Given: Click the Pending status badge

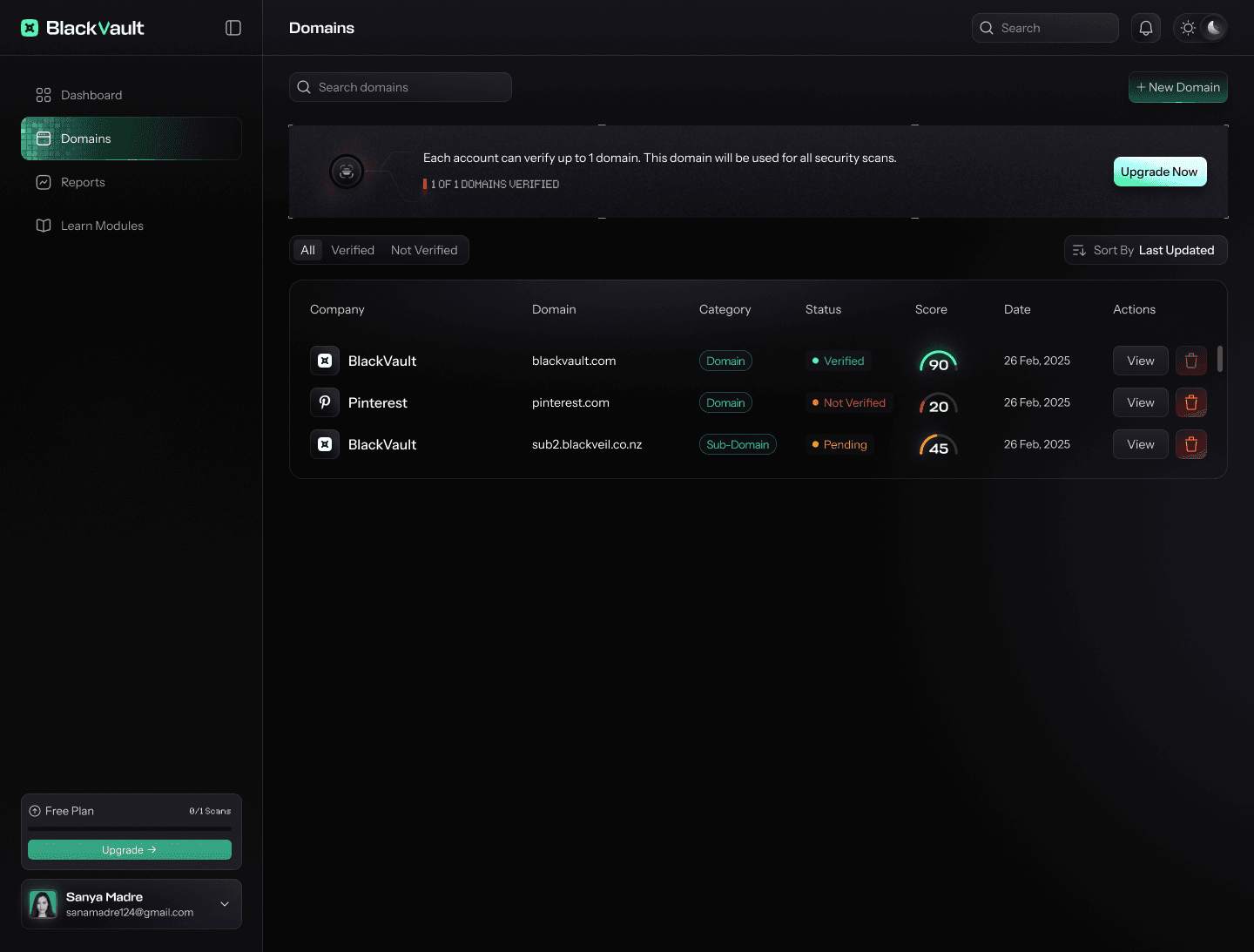Looking at the screenshot, I should [839, 444].
